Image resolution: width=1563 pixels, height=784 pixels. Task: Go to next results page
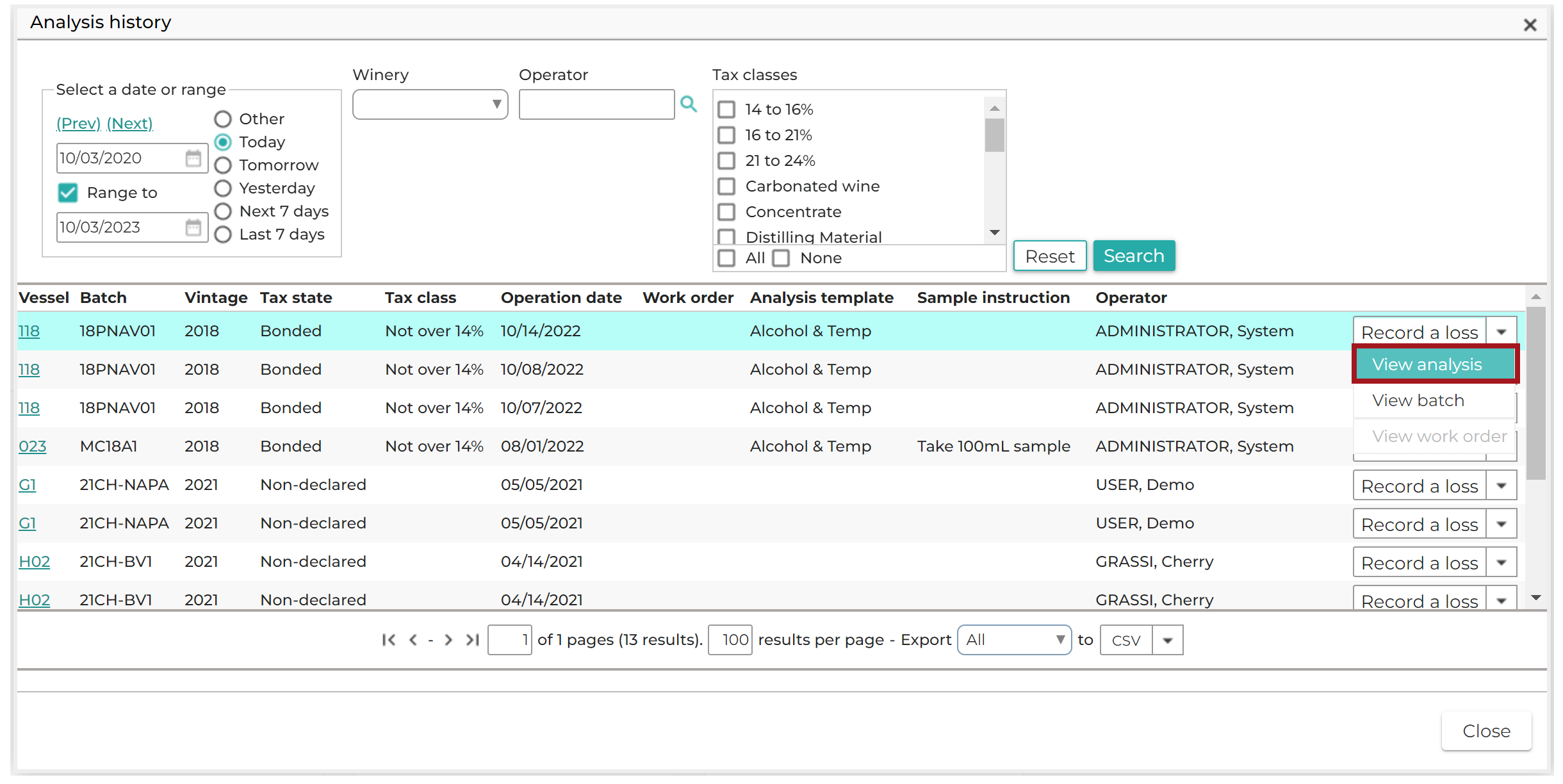[x=448, y=640]
